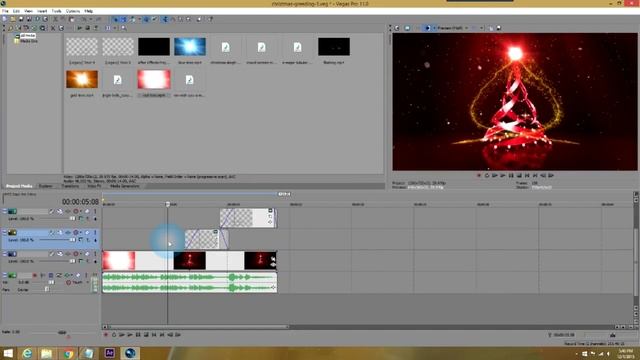Click the video preview external monitor icon

click(407, 28)
